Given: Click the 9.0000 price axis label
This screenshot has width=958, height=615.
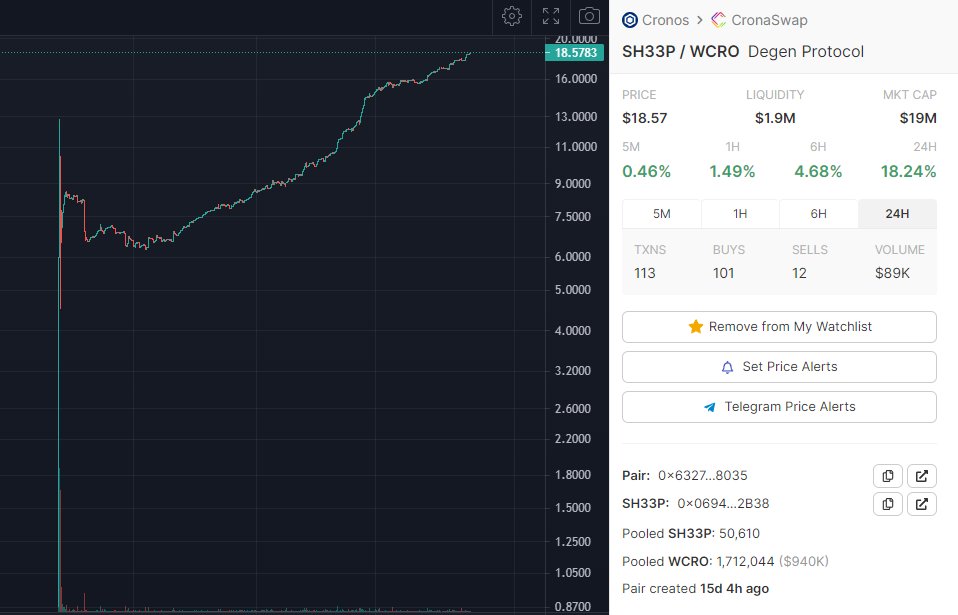Looking at the screenshot, I should (x=572, y=183).
